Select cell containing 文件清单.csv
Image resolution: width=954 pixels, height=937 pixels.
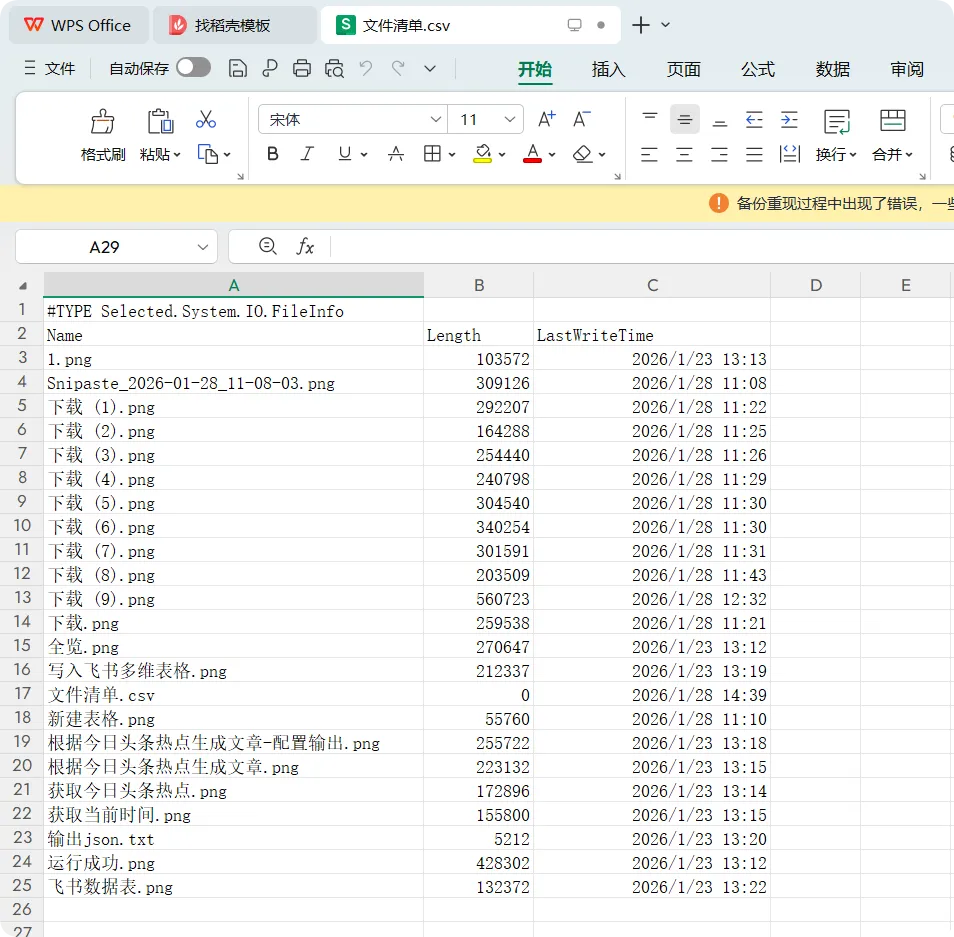(234, 695)
